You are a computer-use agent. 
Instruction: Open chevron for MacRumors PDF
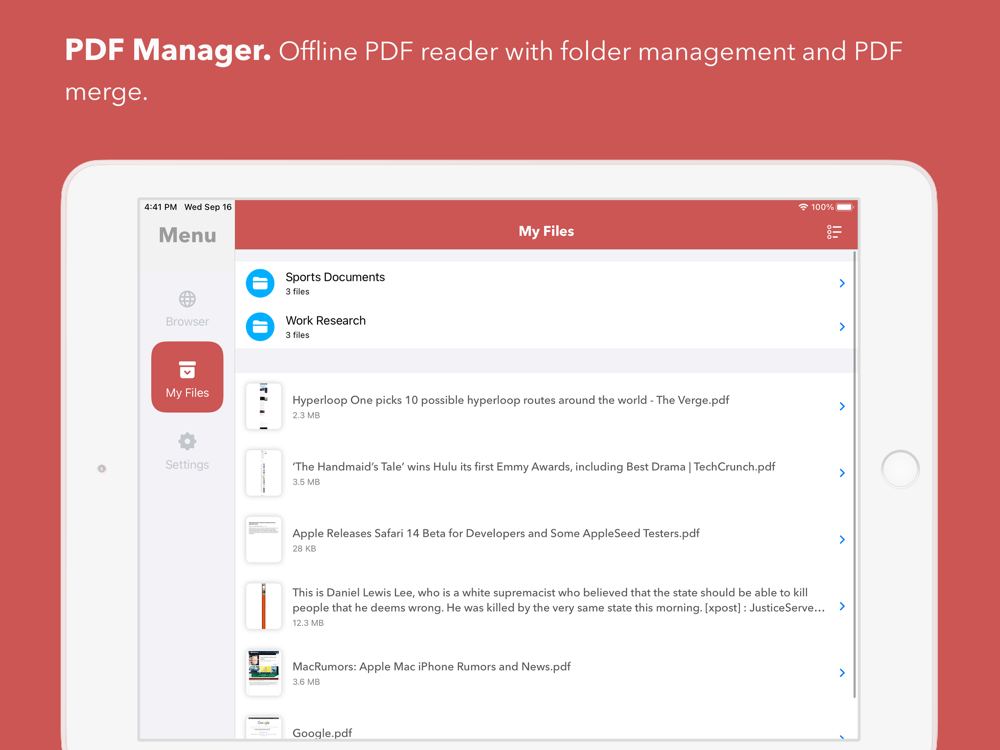pos(842,673)
